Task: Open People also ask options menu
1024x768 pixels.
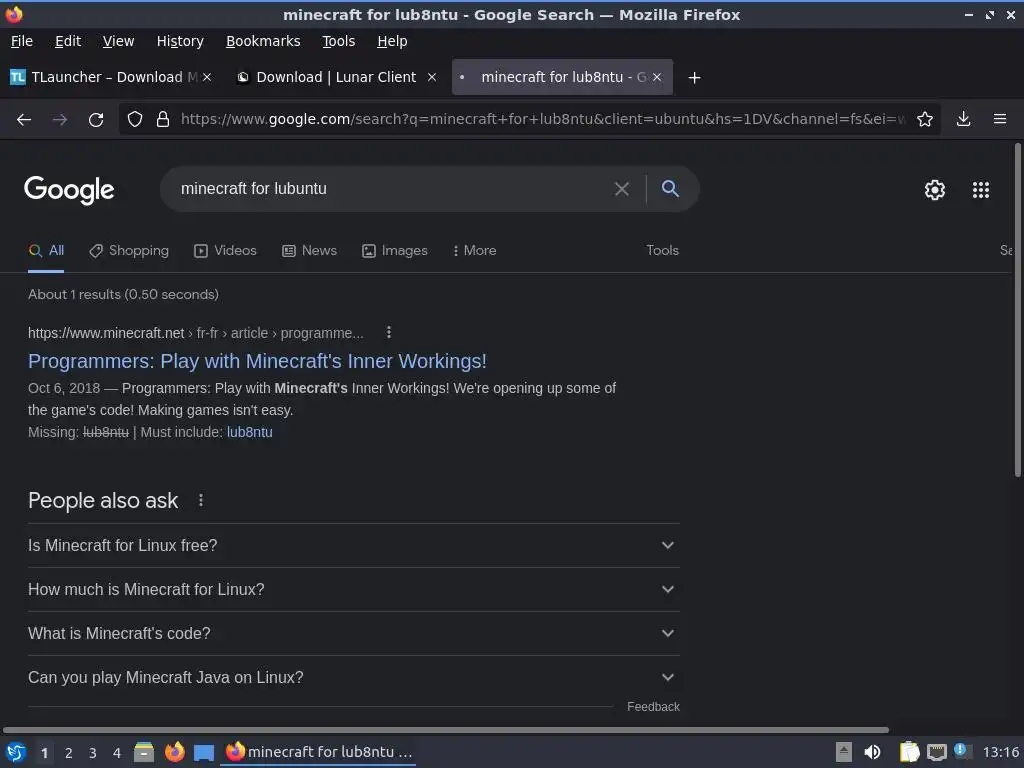Action: click(x=200, y=500)
